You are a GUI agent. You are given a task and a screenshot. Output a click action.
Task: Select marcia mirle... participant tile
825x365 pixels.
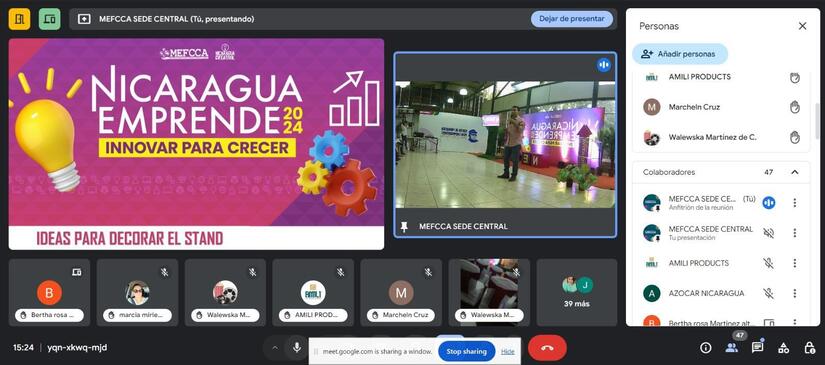[x=137, y=292]
